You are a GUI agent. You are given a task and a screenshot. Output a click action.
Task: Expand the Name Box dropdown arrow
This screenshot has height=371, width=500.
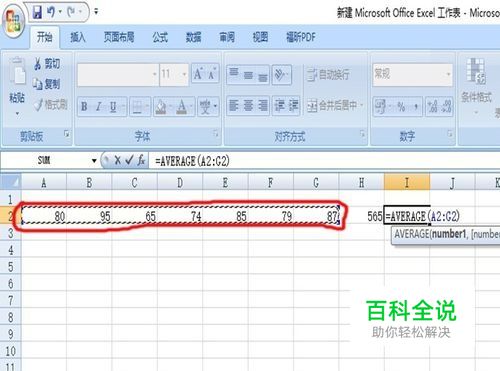(x=94, y=161)
